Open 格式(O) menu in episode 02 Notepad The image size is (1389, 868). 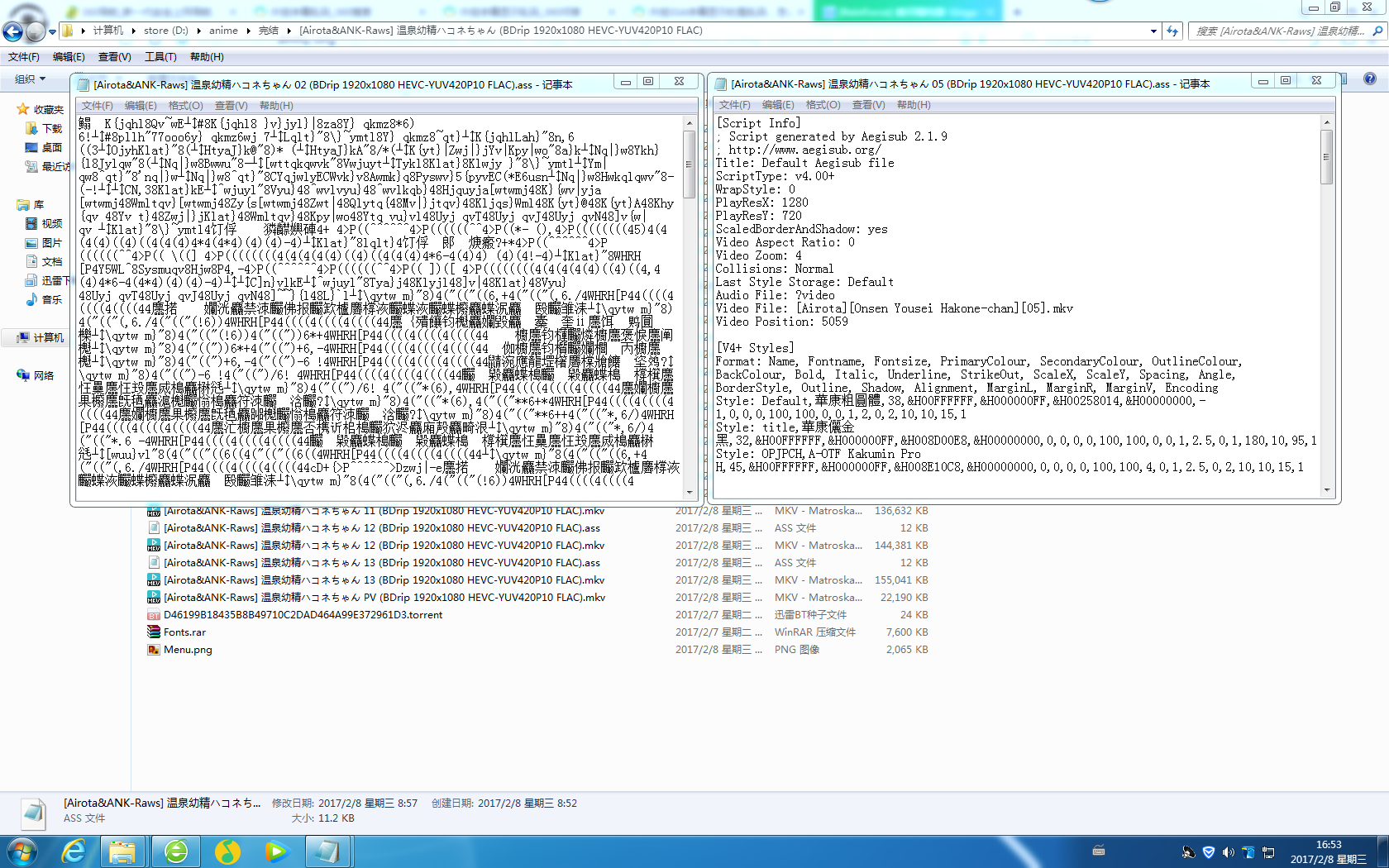pyautogui.click(x=186, y=106)
